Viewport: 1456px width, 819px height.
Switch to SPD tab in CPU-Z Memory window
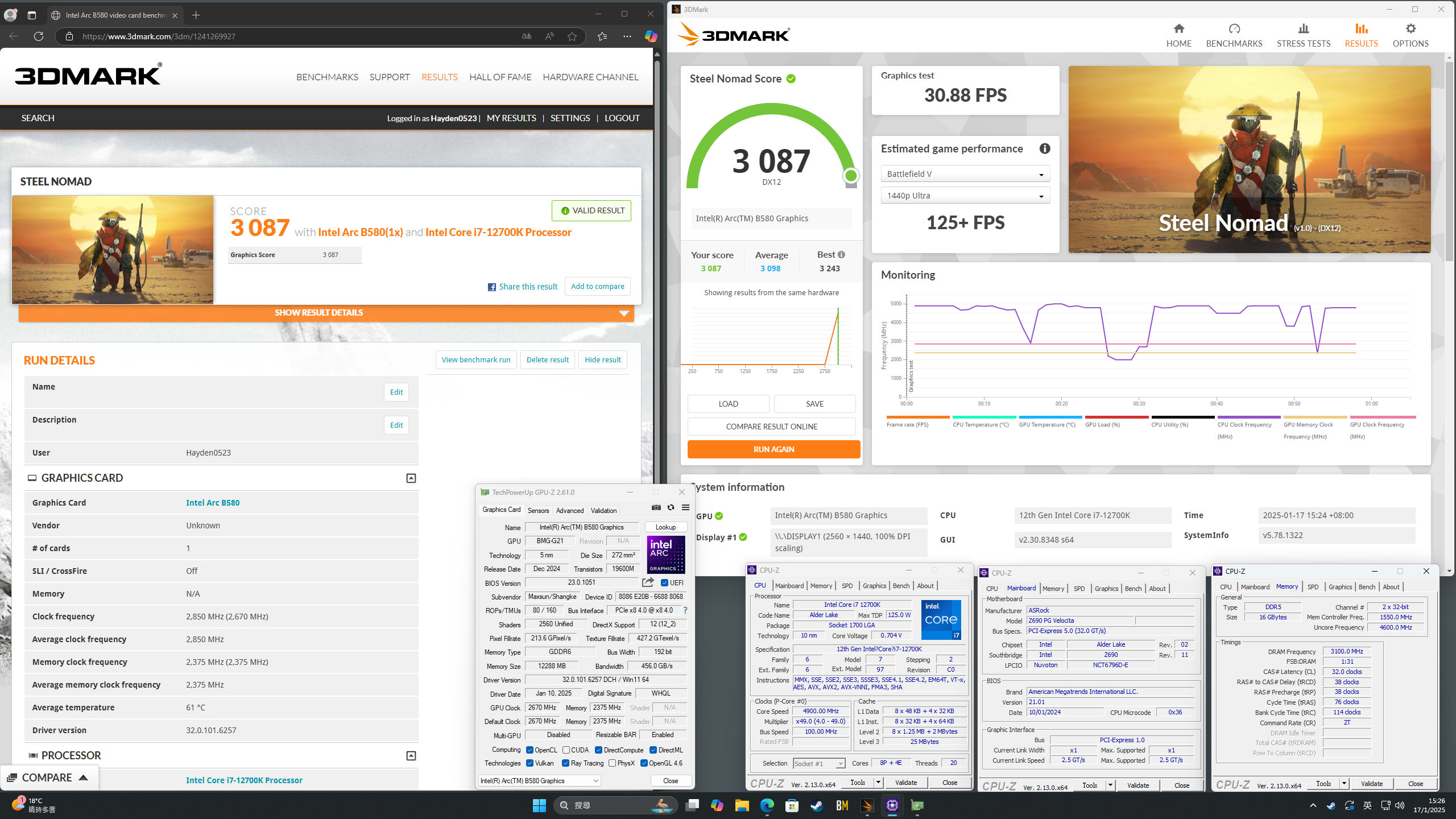1313,587
